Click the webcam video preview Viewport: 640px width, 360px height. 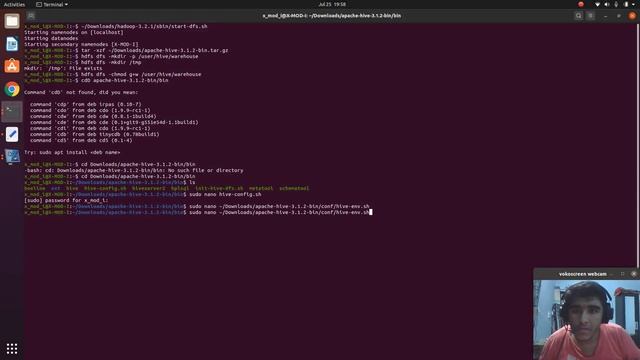pyautogui.click(x=587, y=320)
